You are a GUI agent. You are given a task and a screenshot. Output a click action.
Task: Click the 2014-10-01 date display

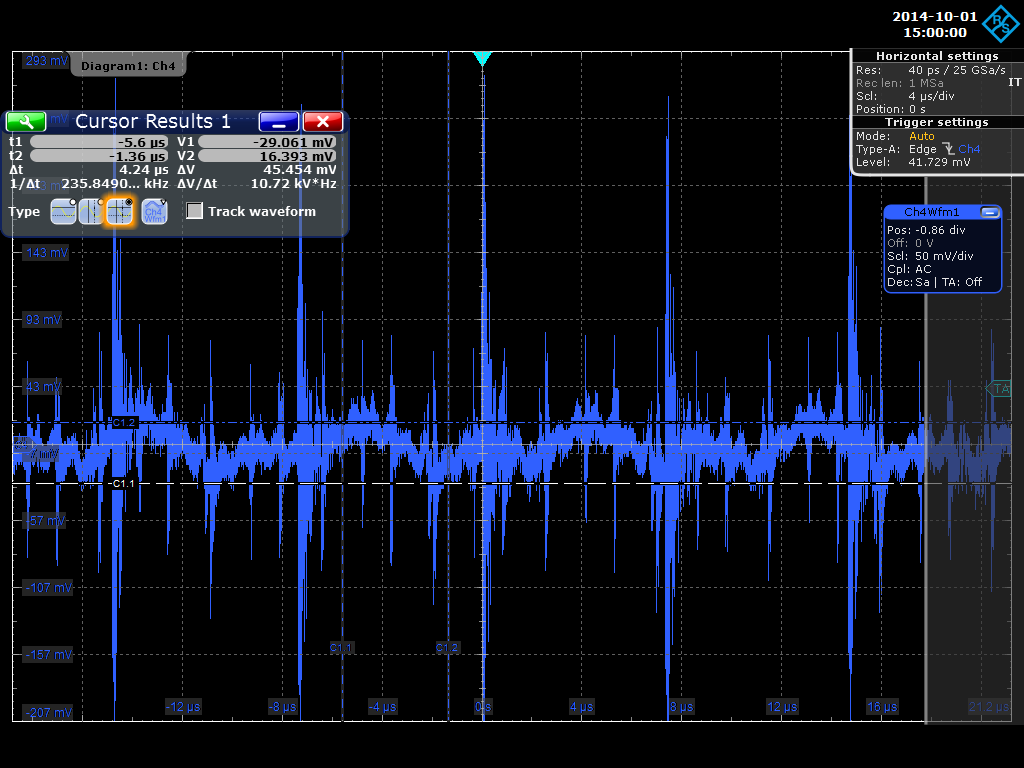pos(935,17)
